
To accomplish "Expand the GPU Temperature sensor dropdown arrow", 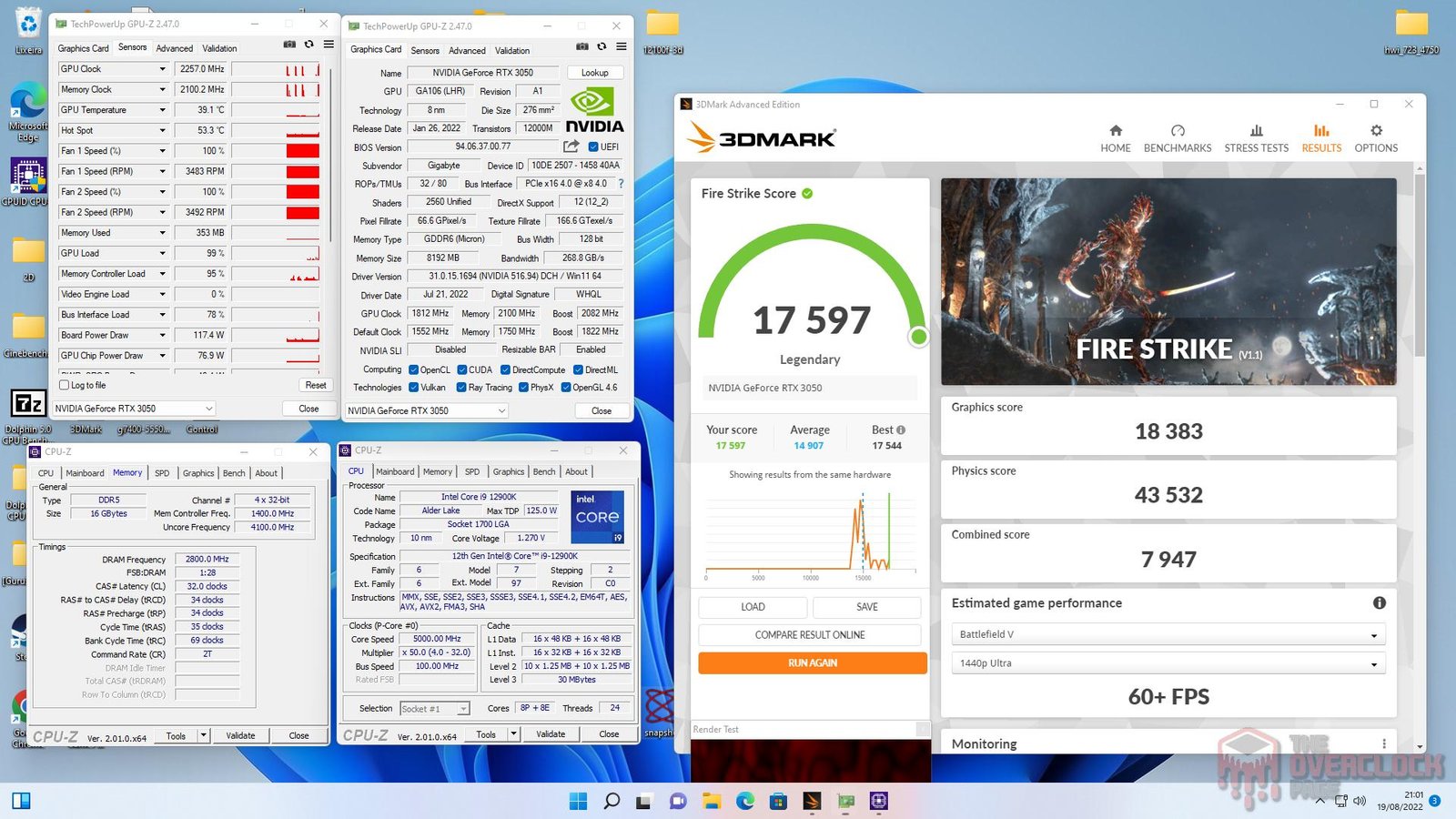I will pos(163,110).
